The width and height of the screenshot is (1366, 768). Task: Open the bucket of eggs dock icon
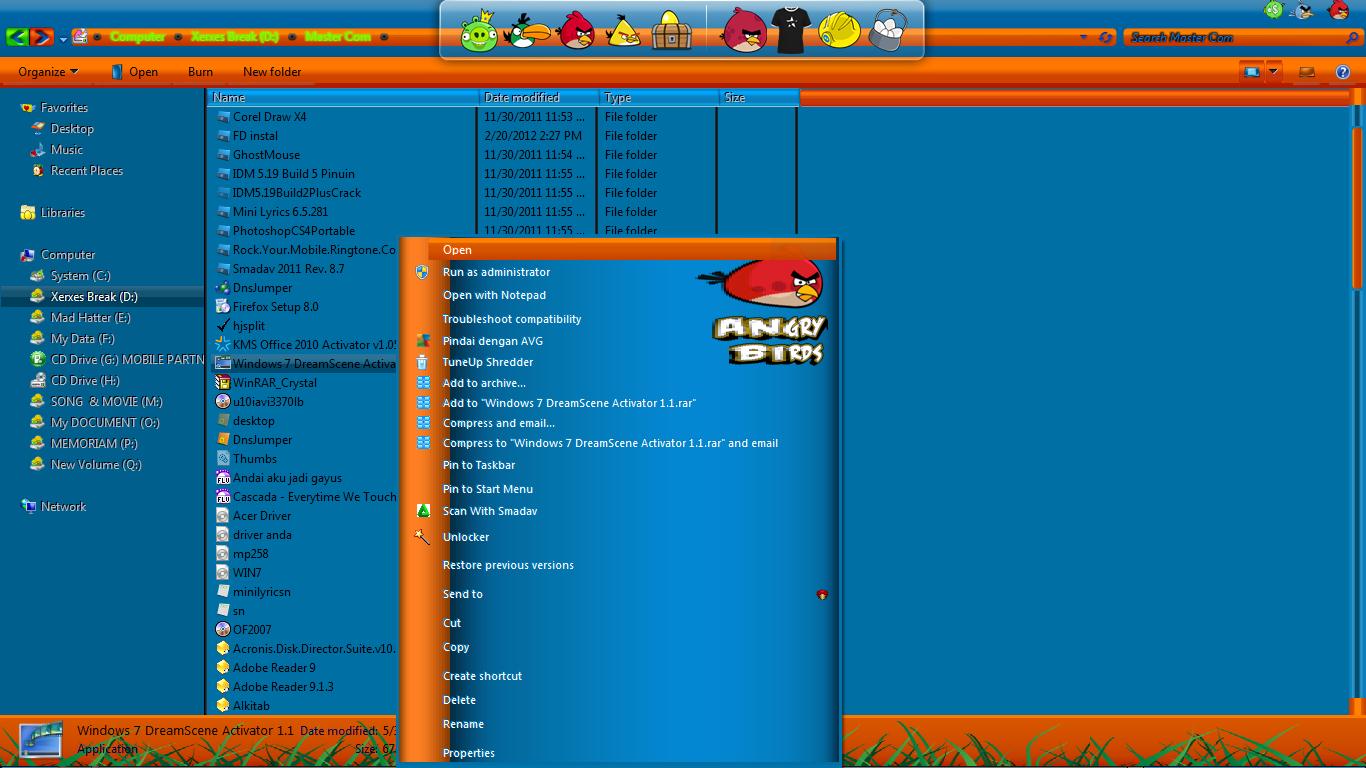click(887, 30)
